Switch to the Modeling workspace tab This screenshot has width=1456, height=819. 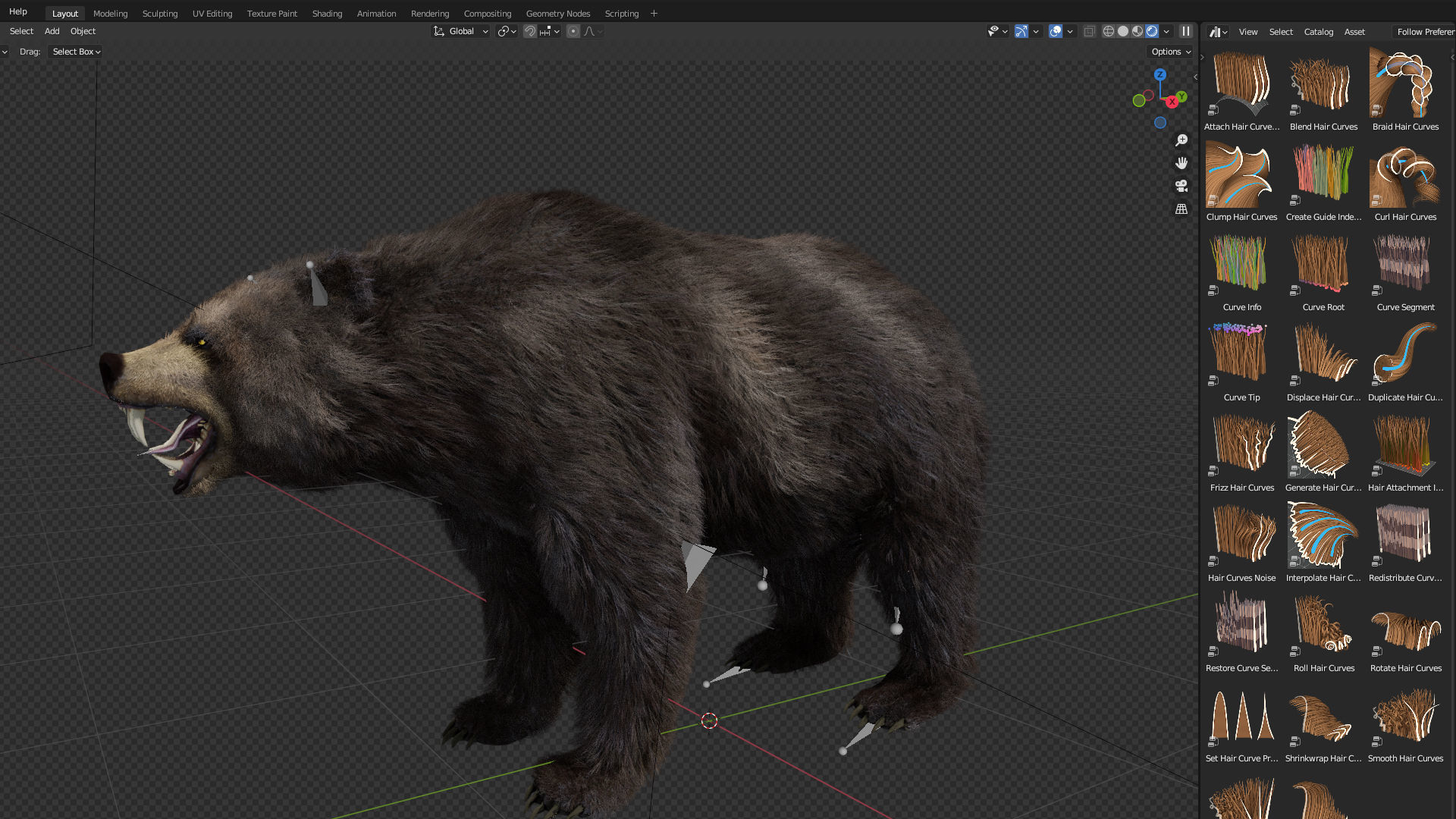pos(111,13)
